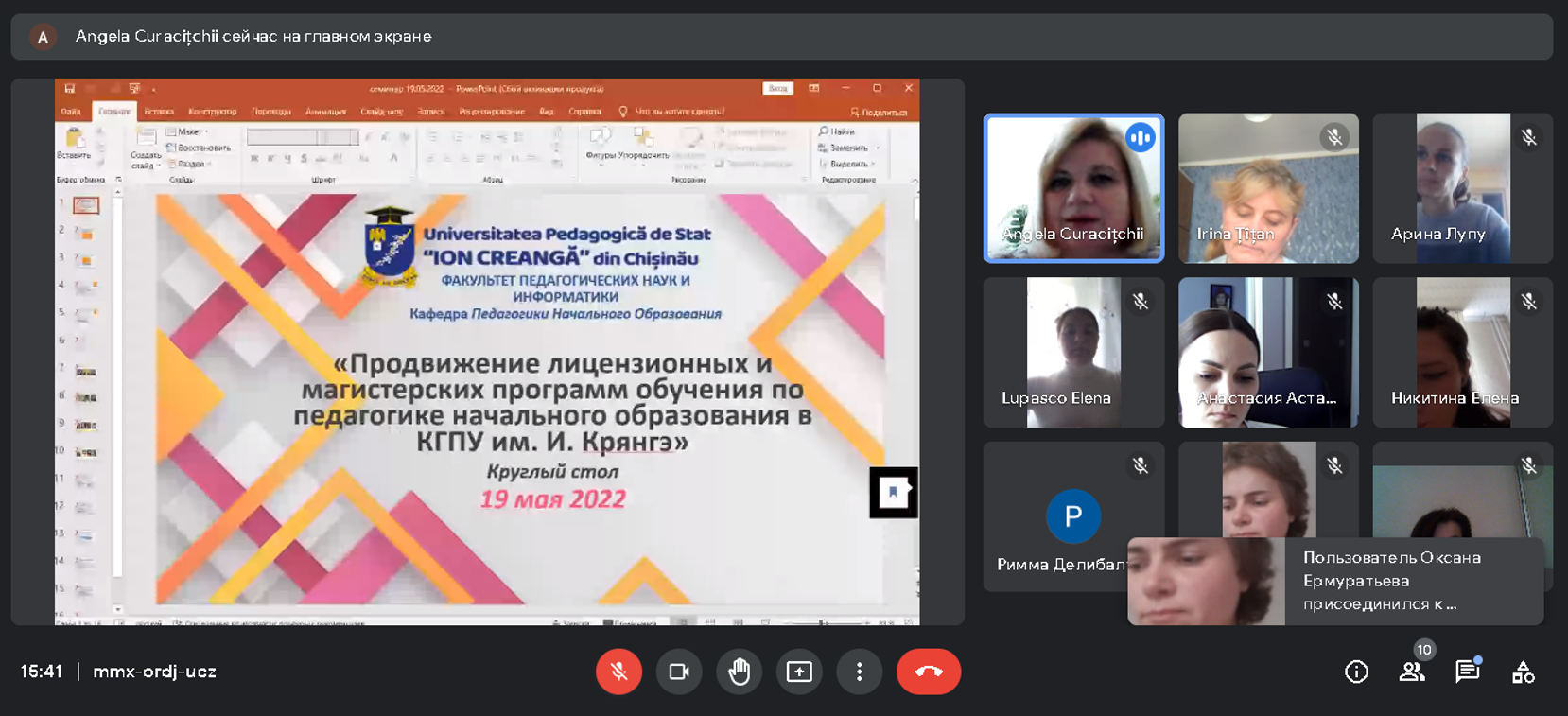
Task: Open the activities shapes icon
Action: click(x=1523, y=672)
